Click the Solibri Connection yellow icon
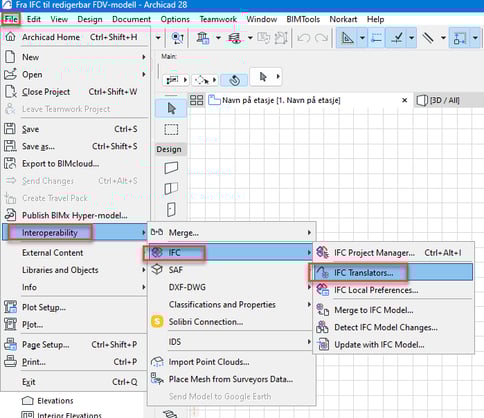The image size is (484, 418). 157,322
